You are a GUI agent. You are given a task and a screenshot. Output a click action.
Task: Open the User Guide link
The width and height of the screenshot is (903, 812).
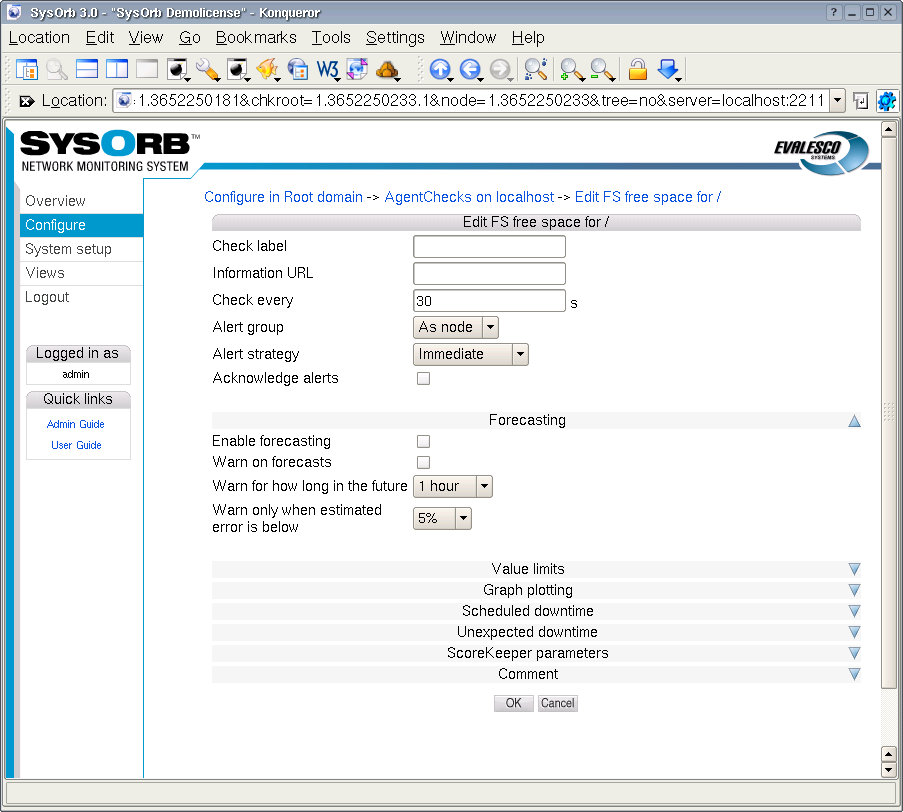pos(76,445)
